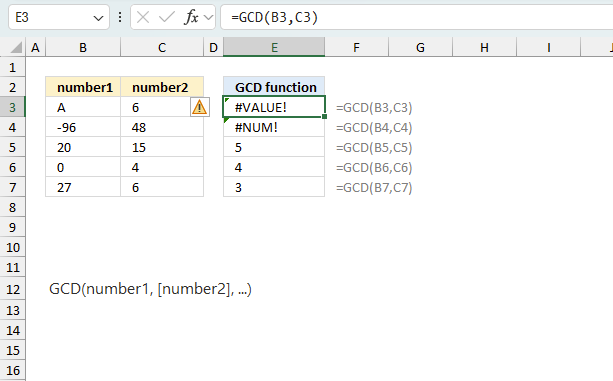
Task: Select row 10 header
Action: point(13,247)
